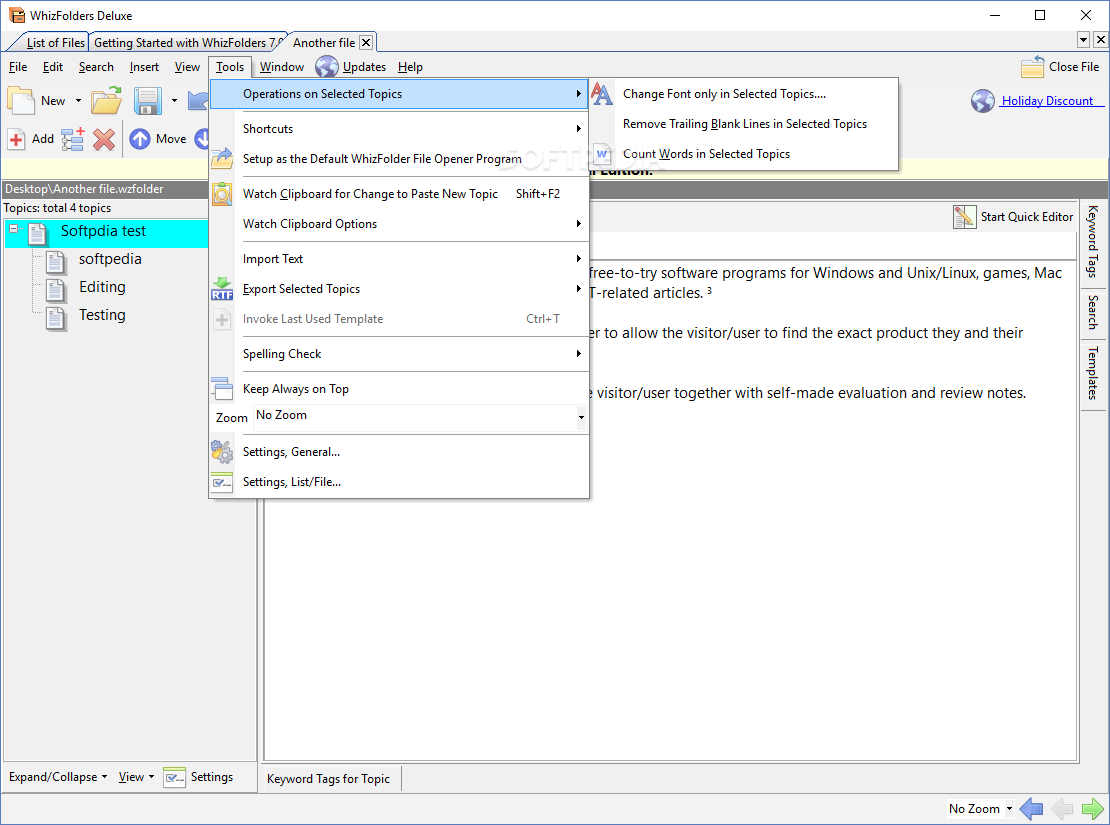Open the Save button dropdown arrow
Image resolution: width=1110 pixels, height=825 pixels.
tap(174, 101)
